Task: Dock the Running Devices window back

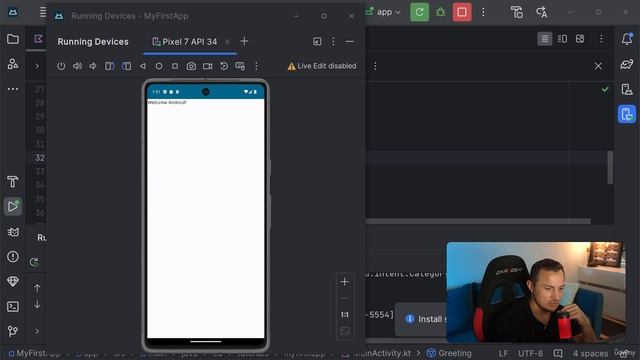Action: pyautogui.click(x=317, y=42)
